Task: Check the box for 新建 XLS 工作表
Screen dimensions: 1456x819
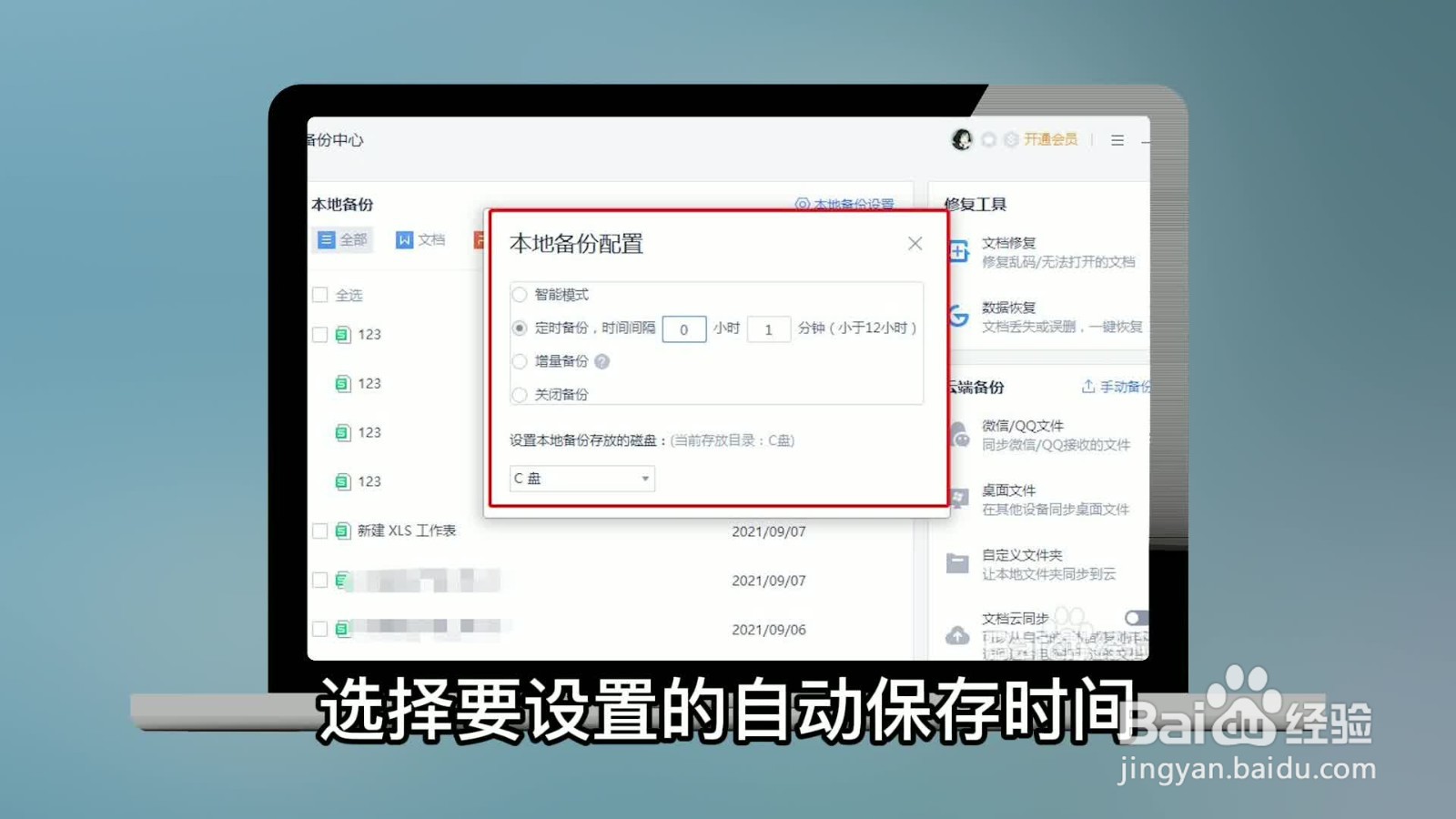Action: pos(319,531)
